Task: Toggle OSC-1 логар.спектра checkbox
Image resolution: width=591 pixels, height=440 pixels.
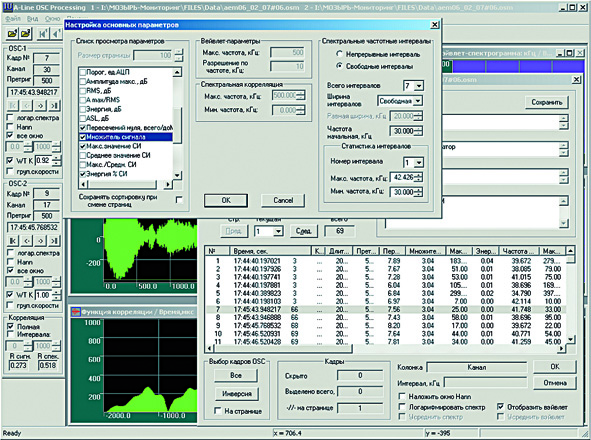Action: (x=11, y=118)
